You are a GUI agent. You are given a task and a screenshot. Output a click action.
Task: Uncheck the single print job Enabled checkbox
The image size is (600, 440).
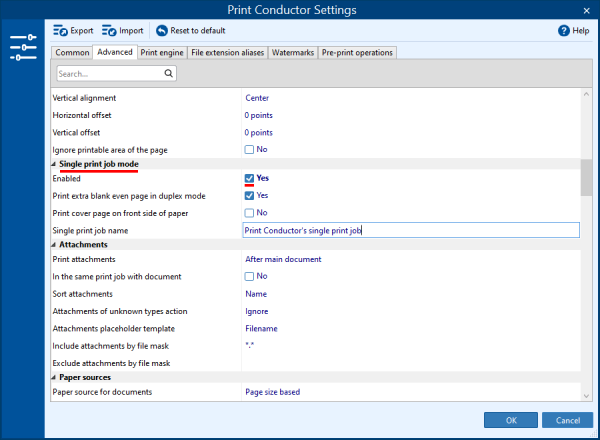[250, 178]
